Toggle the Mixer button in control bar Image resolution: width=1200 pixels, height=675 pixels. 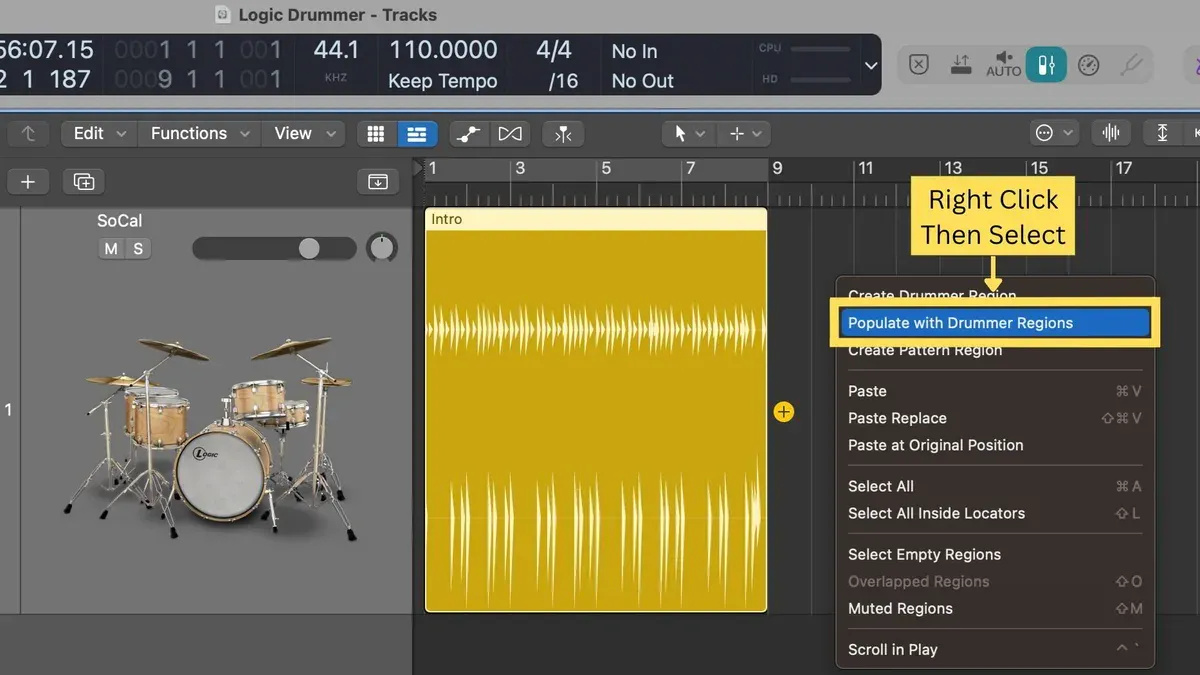1046,65
